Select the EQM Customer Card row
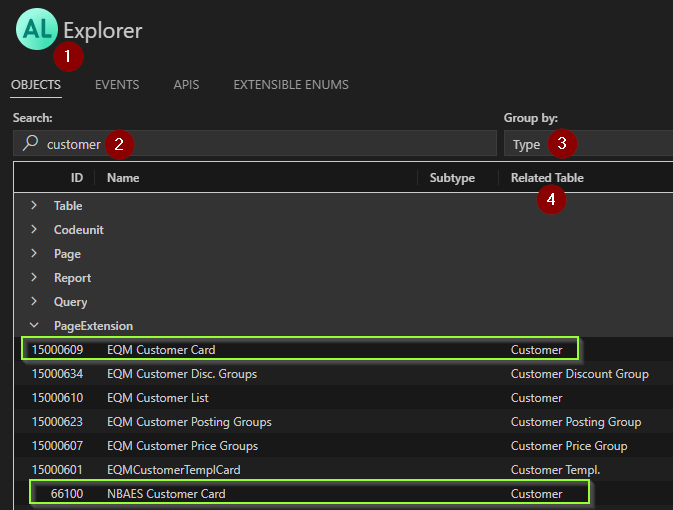This screenshot has width=673, height=510. point(161,350)
